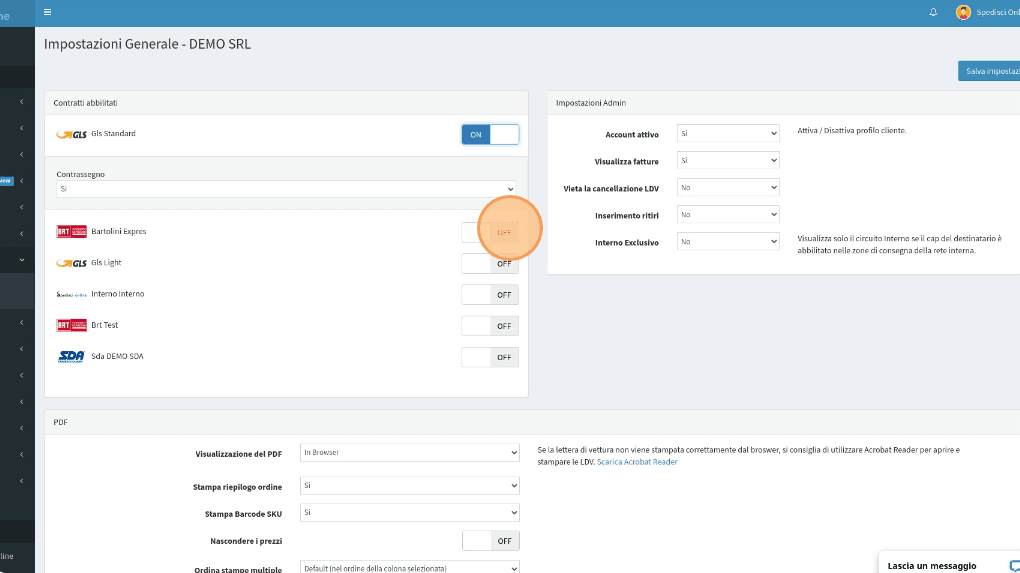Click the GLS logo next to Gls Standard

click(72, 134)
